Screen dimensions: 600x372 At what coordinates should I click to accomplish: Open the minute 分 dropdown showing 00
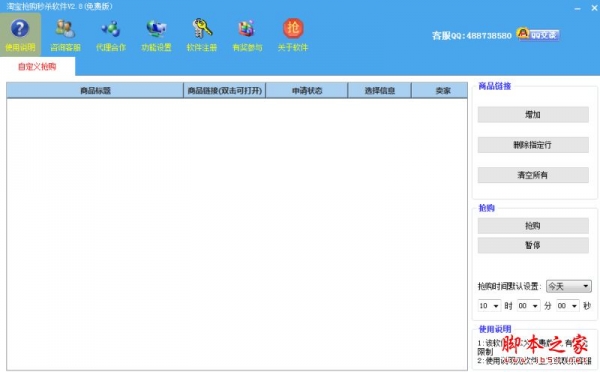coord(528,306)
